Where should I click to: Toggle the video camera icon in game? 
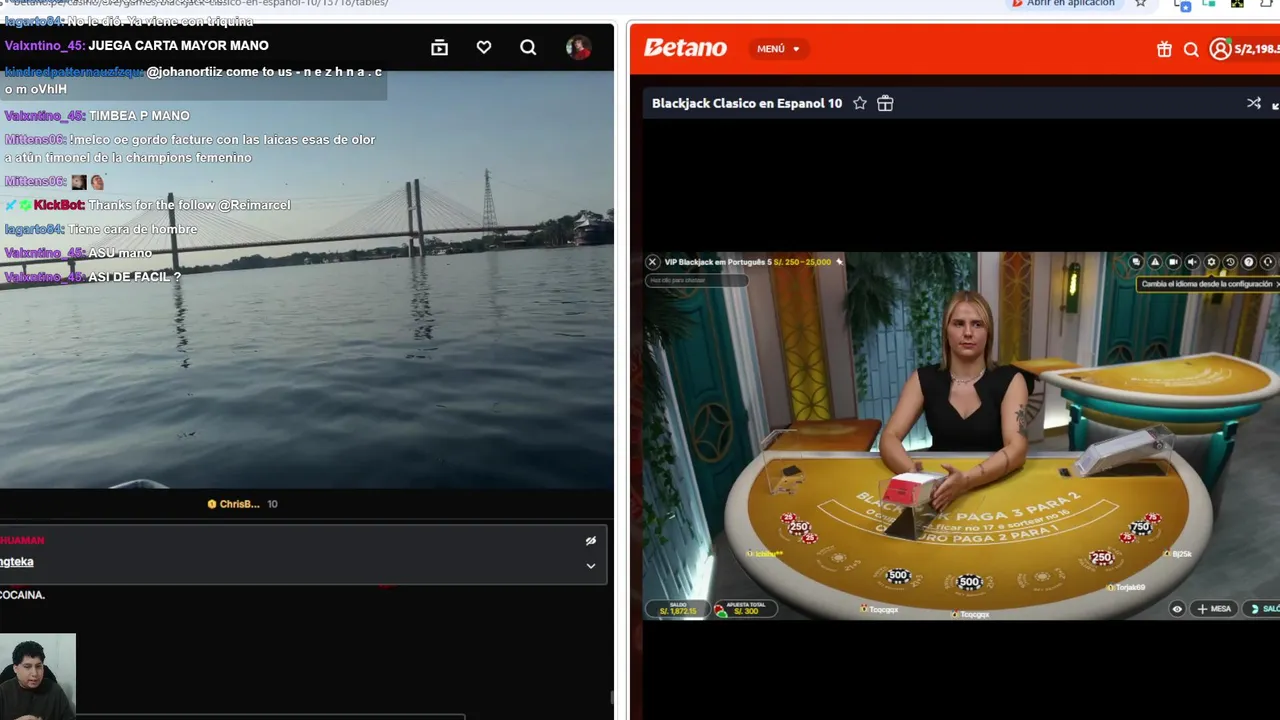coord(1174,262)
